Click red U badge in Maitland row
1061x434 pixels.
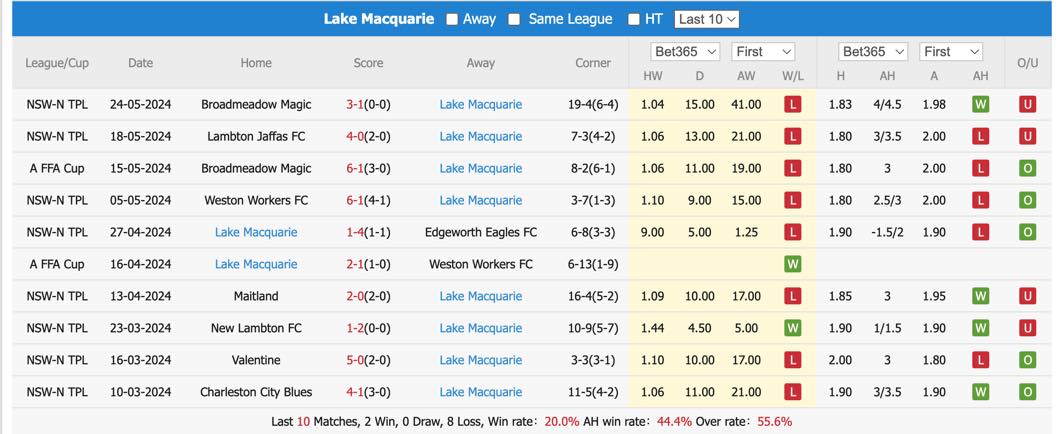click(x=1027, y=296)
